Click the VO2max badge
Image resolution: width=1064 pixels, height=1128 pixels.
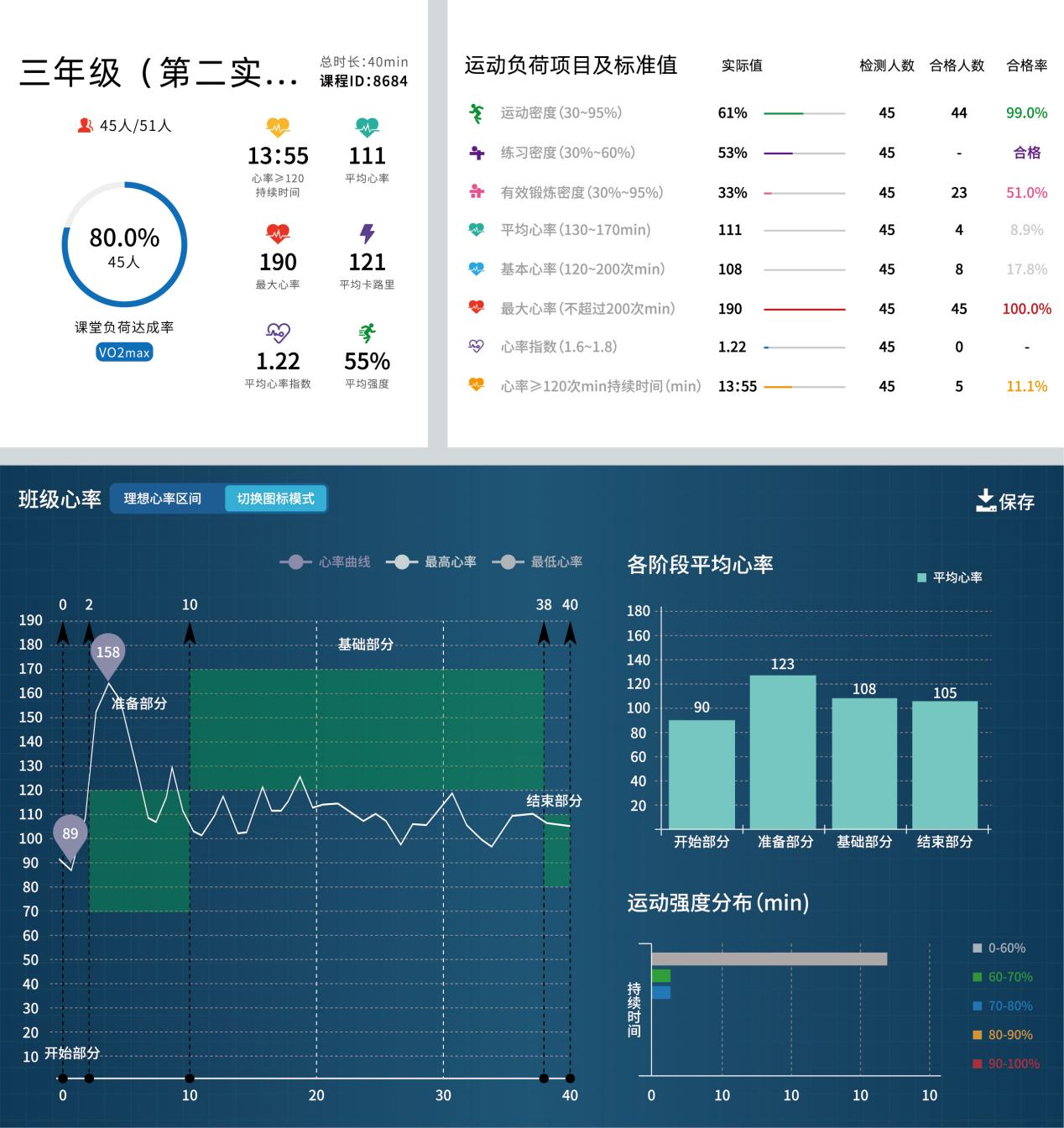(124, 352)
